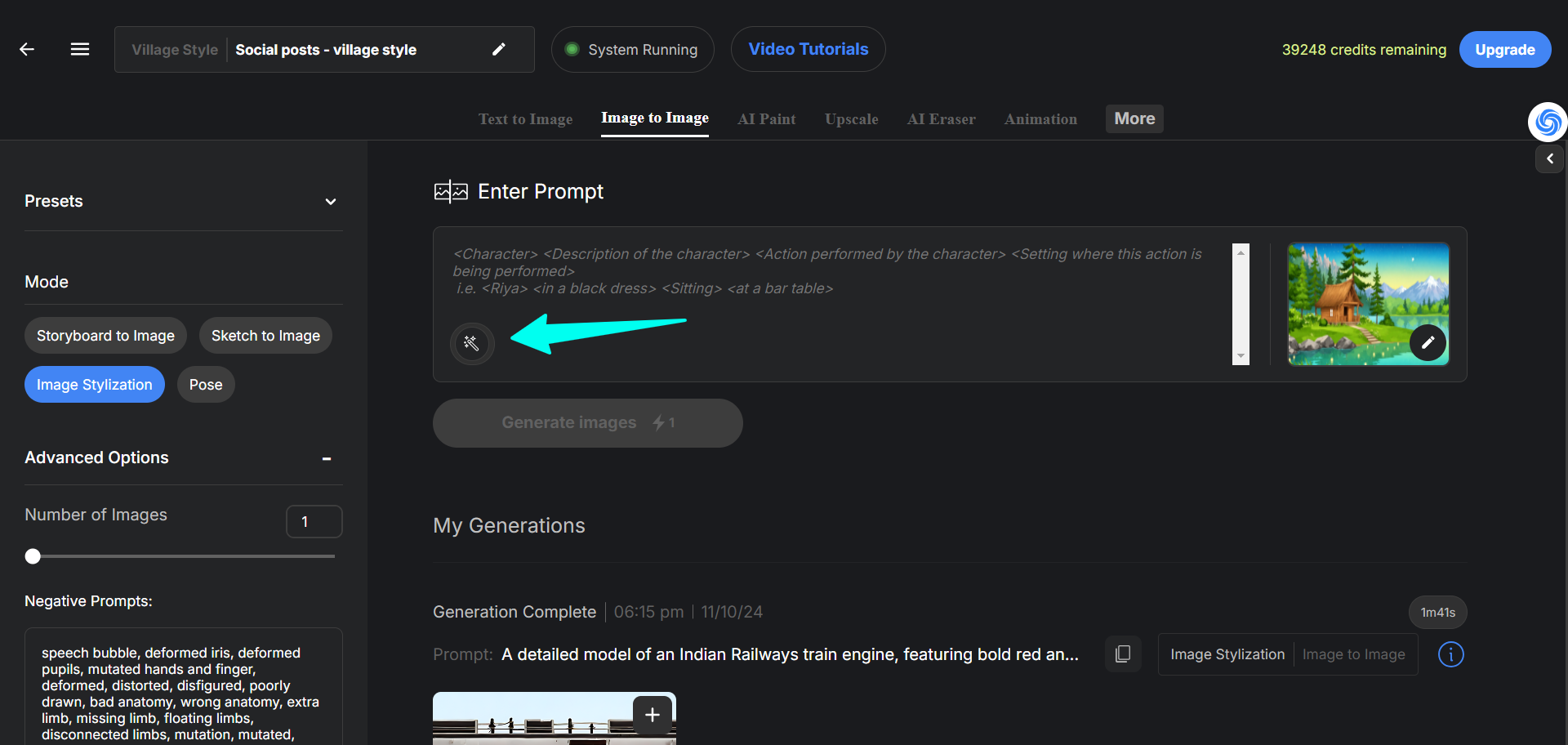
Task: Click 39248 credits remaining text
Action: coord(1363,50)
